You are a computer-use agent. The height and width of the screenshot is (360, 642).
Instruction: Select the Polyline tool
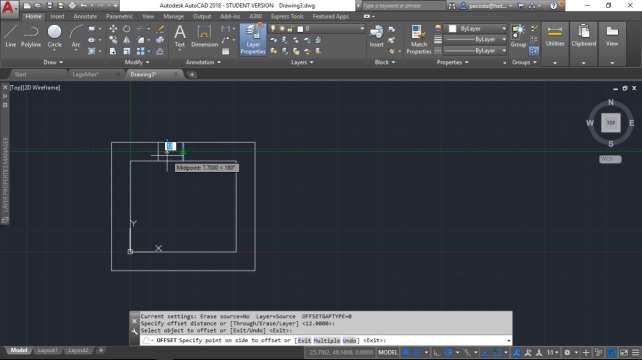[x=31, y=36]
